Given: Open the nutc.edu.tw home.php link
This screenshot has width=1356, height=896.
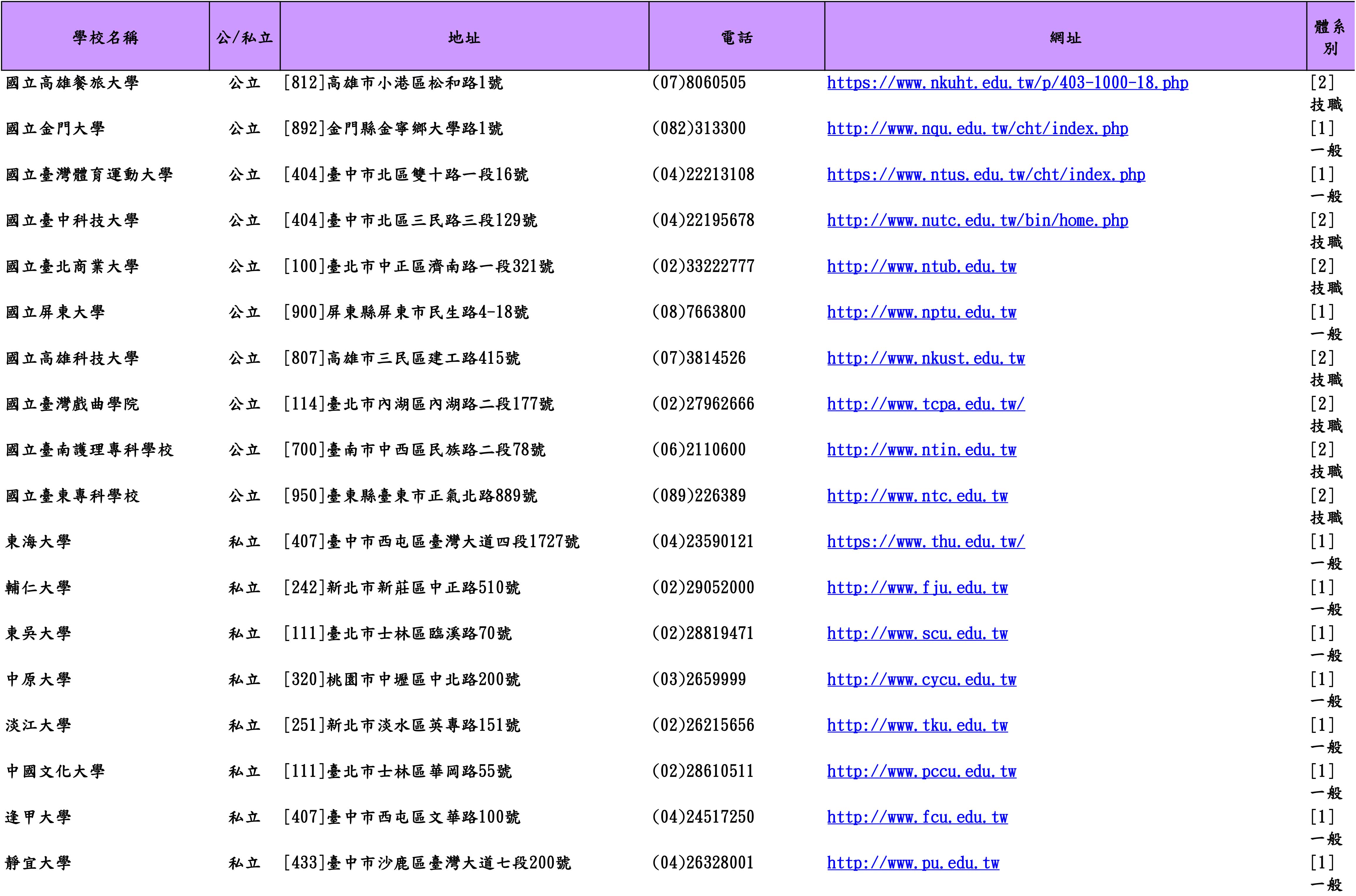Looking at the screenshot, I should click(x=977, y=221).
